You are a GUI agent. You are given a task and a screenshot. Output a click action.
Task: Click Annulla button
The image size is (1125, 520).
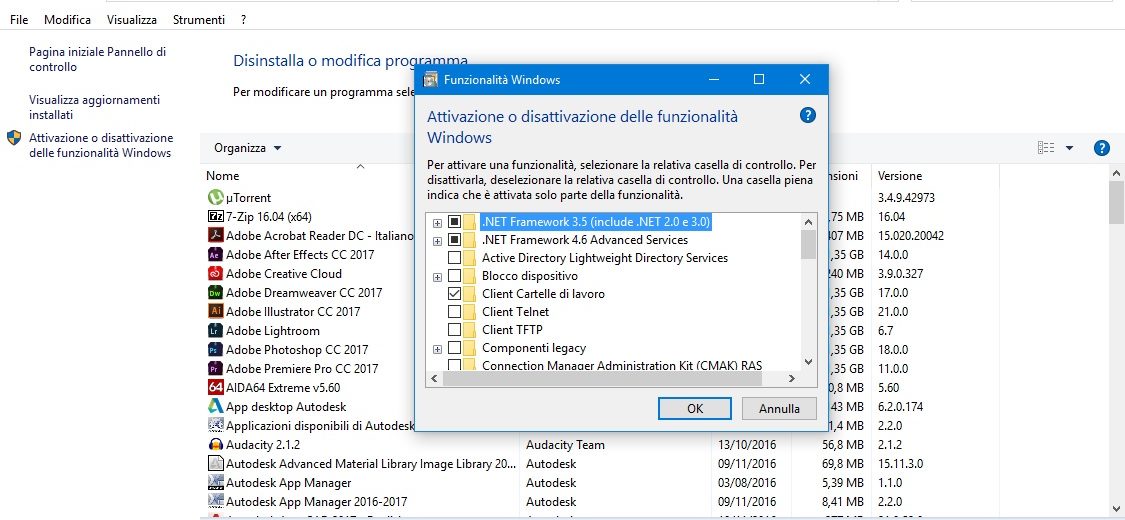tap(779, 409)
